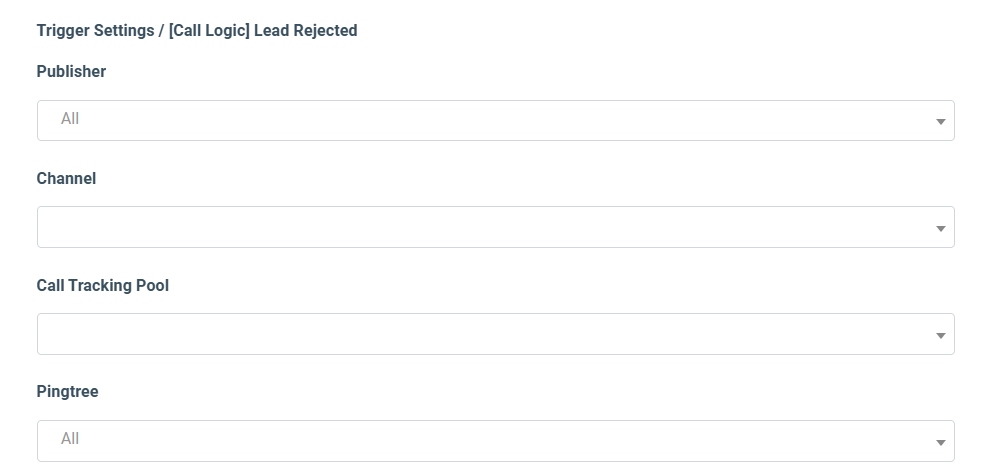Click the Pingtree dropdown arrow

pos(940,442)
